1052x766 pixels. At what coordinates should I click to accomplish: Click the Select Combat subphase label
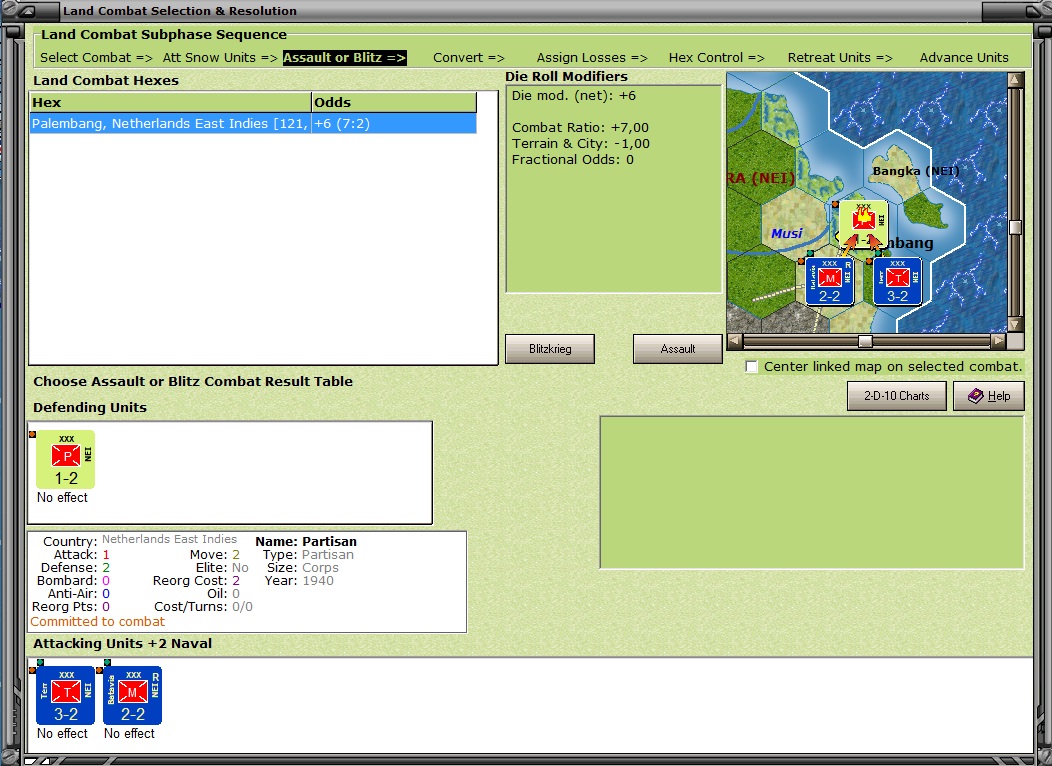pyautogui.click(x=96, y=58)
